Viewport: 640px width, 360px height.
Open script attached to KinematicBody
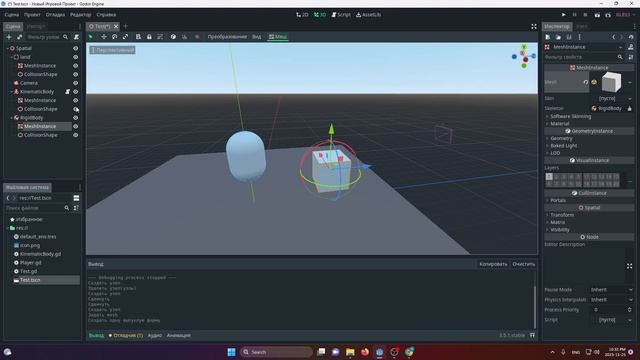(68, 92)
